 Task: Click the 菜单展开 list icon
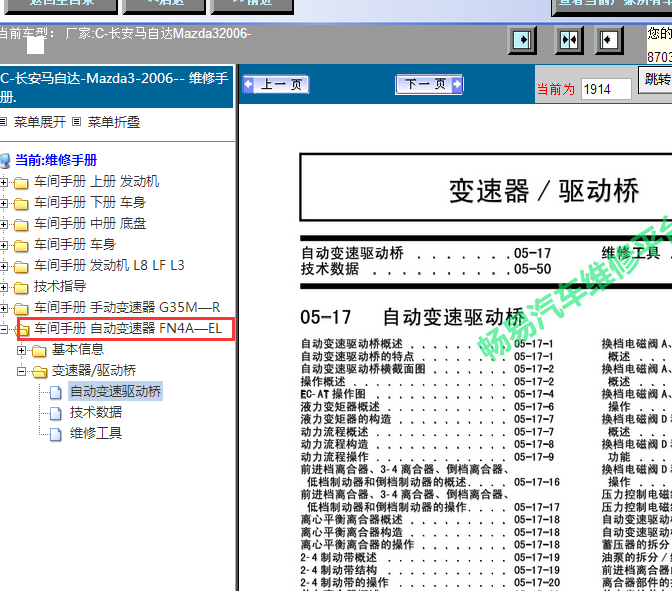(x=3, y=122)
